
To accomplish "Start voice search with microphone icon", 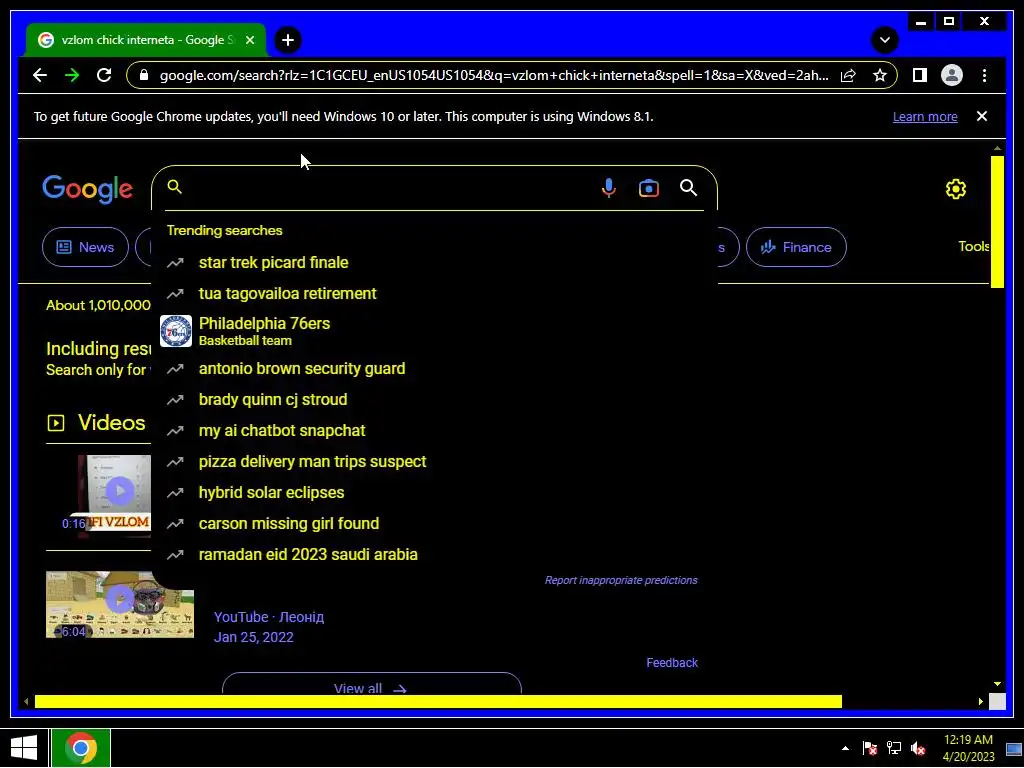I will (x=608, y=188).
